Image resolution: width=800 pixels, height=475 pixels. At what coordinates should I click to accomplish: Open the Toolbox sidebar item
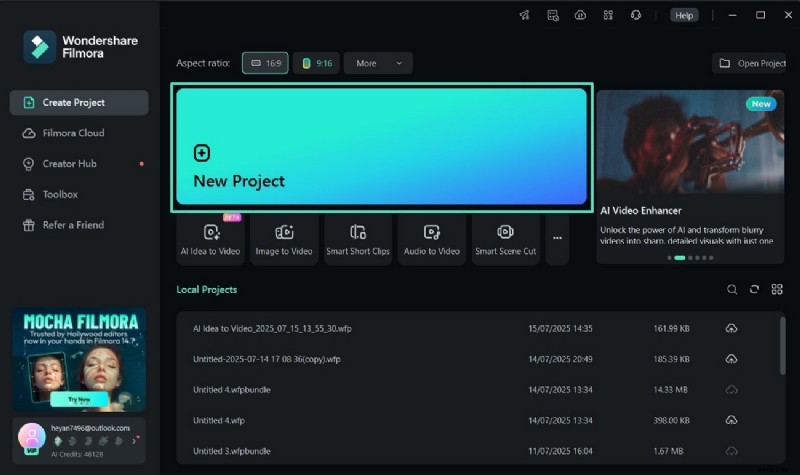click(60, 194)
